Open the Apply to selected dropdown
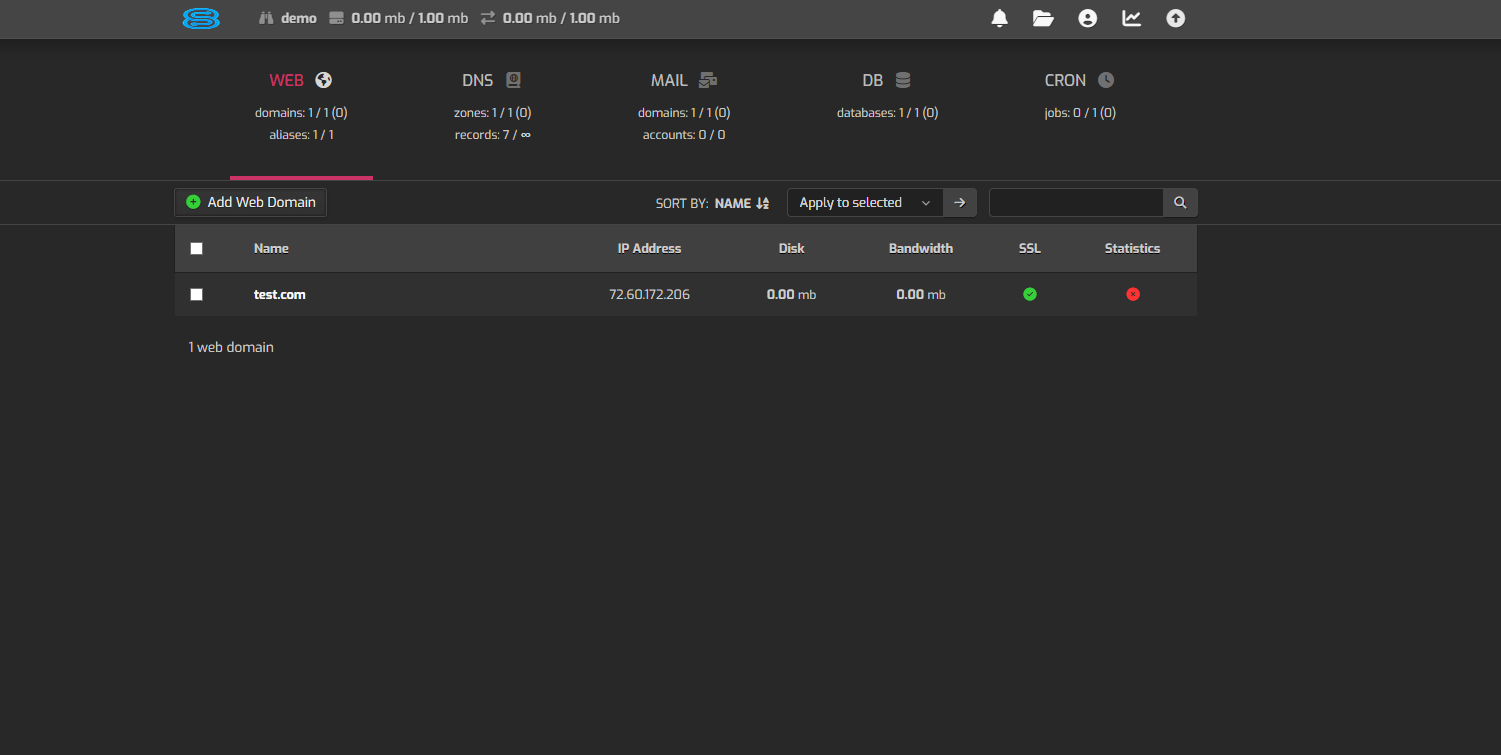1501x755 pixels. 865,202
